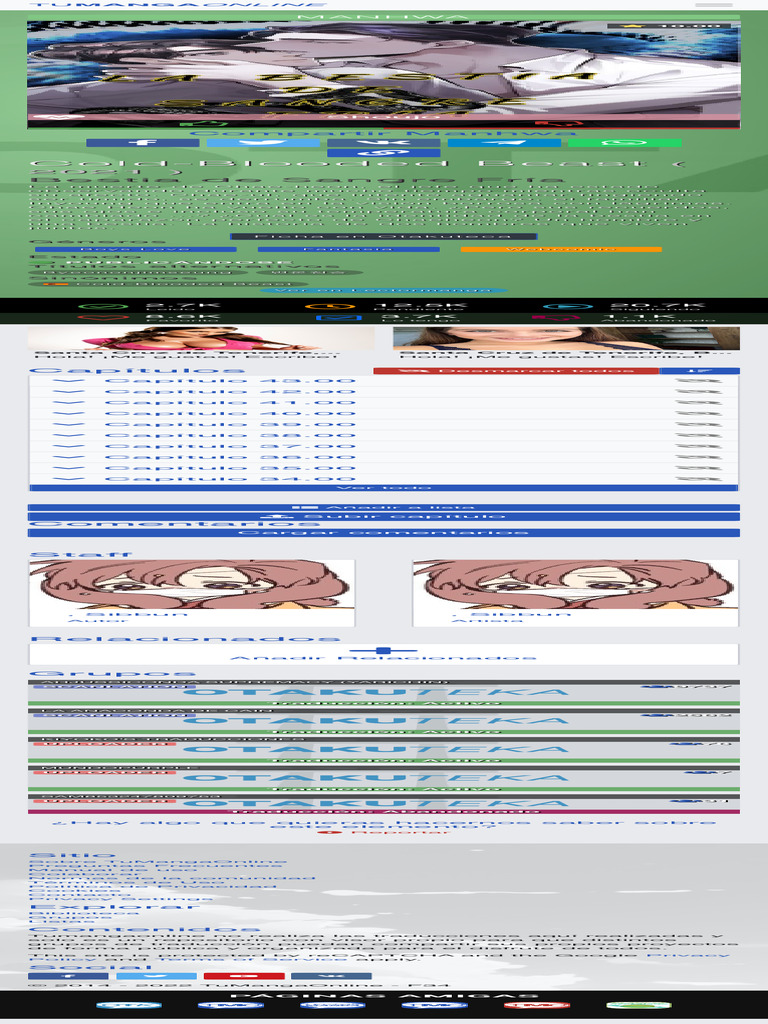Open the first Otakuteka group banner
The image size is (768, 1024).
[383, 694]
